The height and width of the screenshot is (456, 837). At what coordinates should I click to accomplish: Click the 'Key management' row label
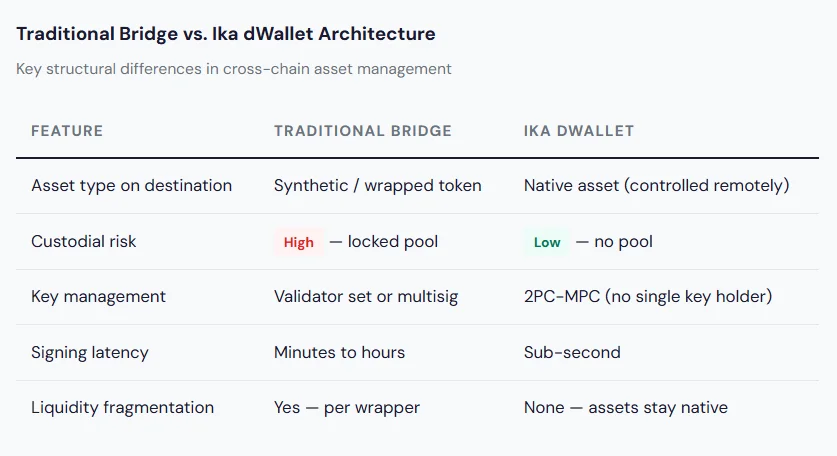tap(98, 297)
